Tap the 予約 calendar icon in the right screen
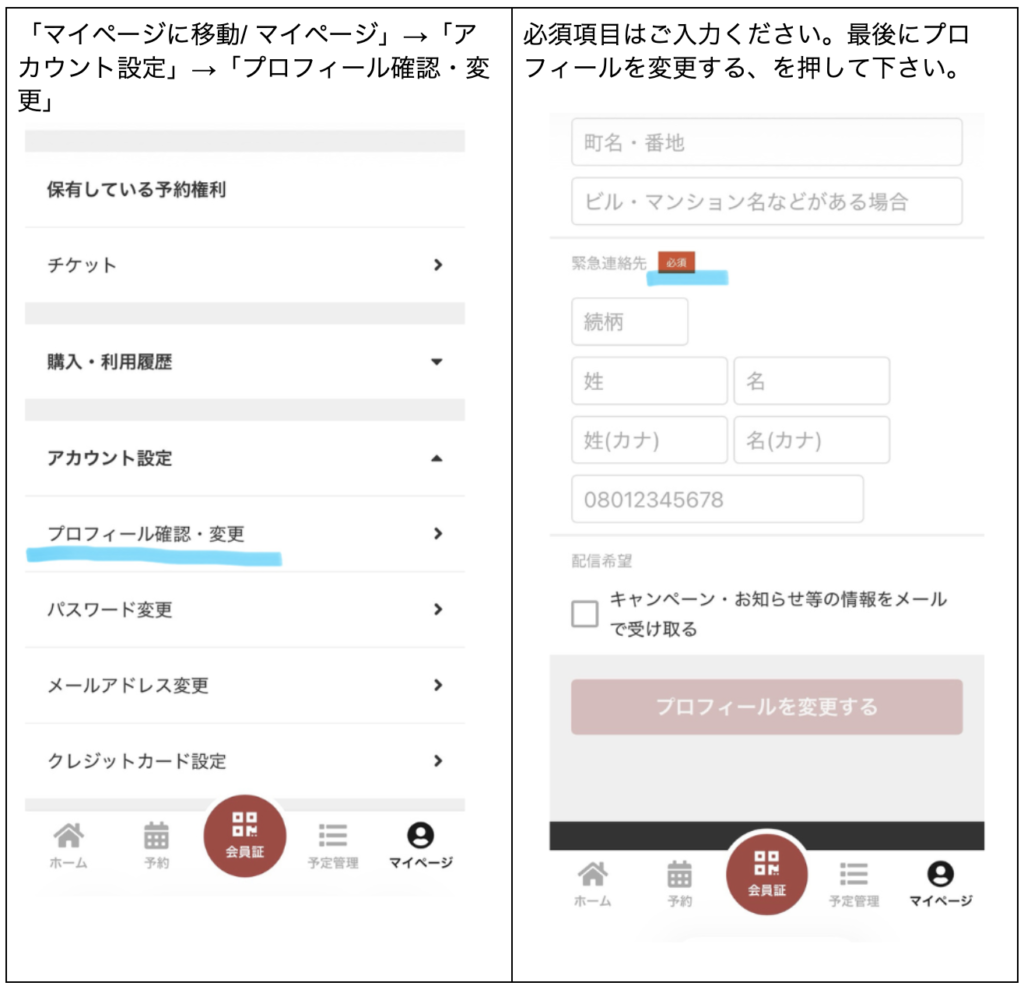Screen dimensions: 1024x993 pos(679,882)
